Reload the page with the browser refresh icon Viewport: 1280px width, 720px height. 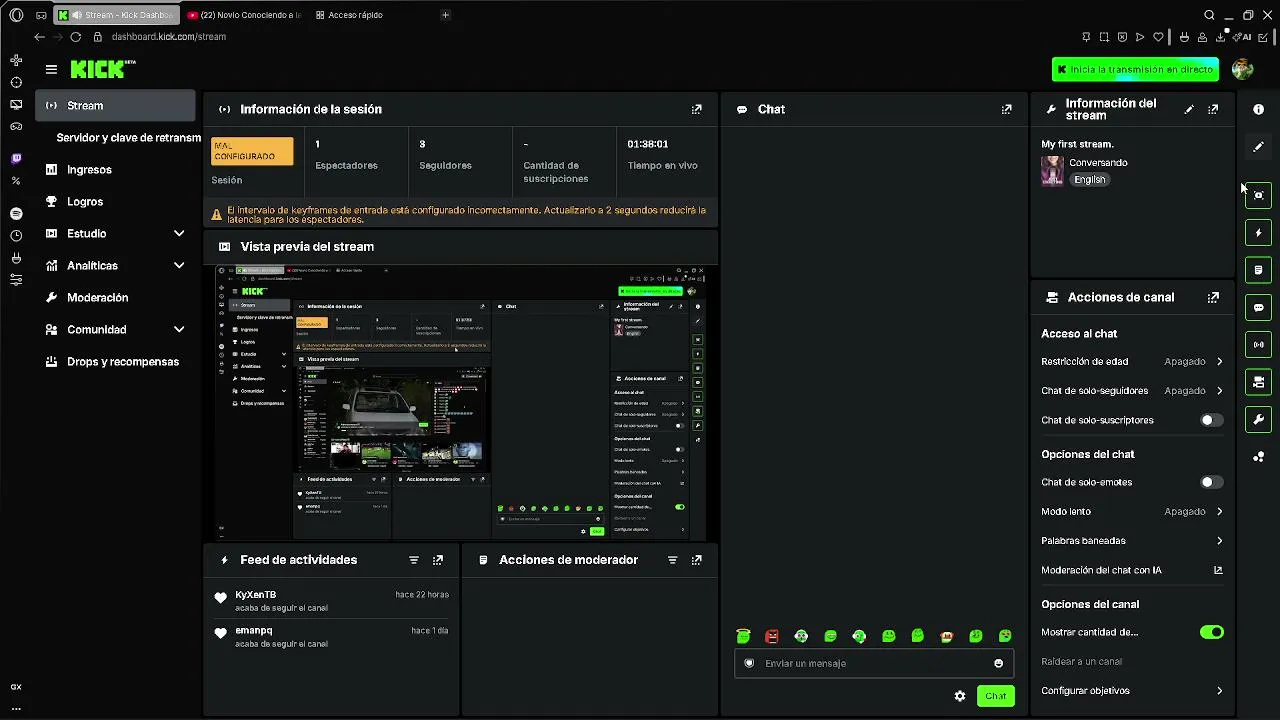coord(75,37)
